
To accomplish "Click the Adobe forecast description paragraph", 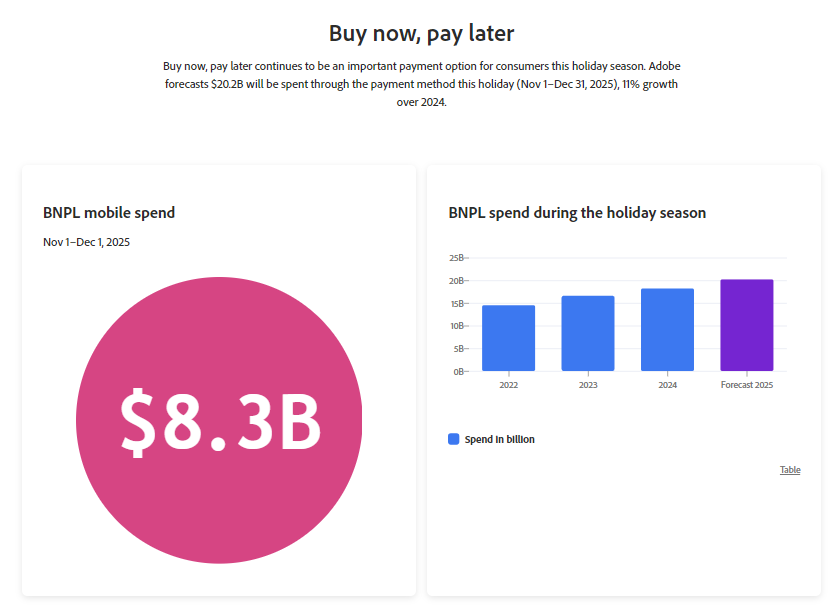I will point(421,84).
